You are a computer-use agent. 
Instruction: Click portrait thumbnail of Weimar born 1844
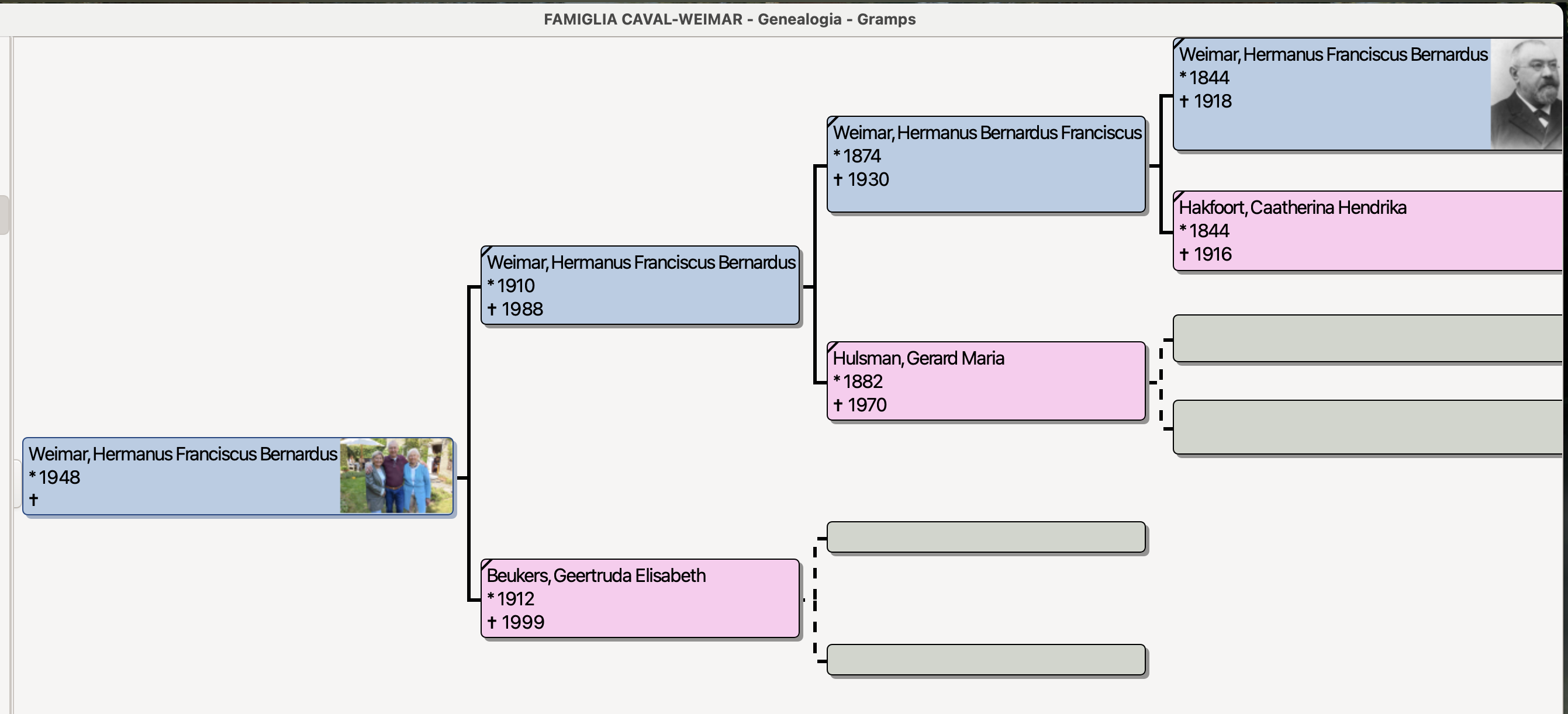pyautogui.click(x=1525, y=94)
